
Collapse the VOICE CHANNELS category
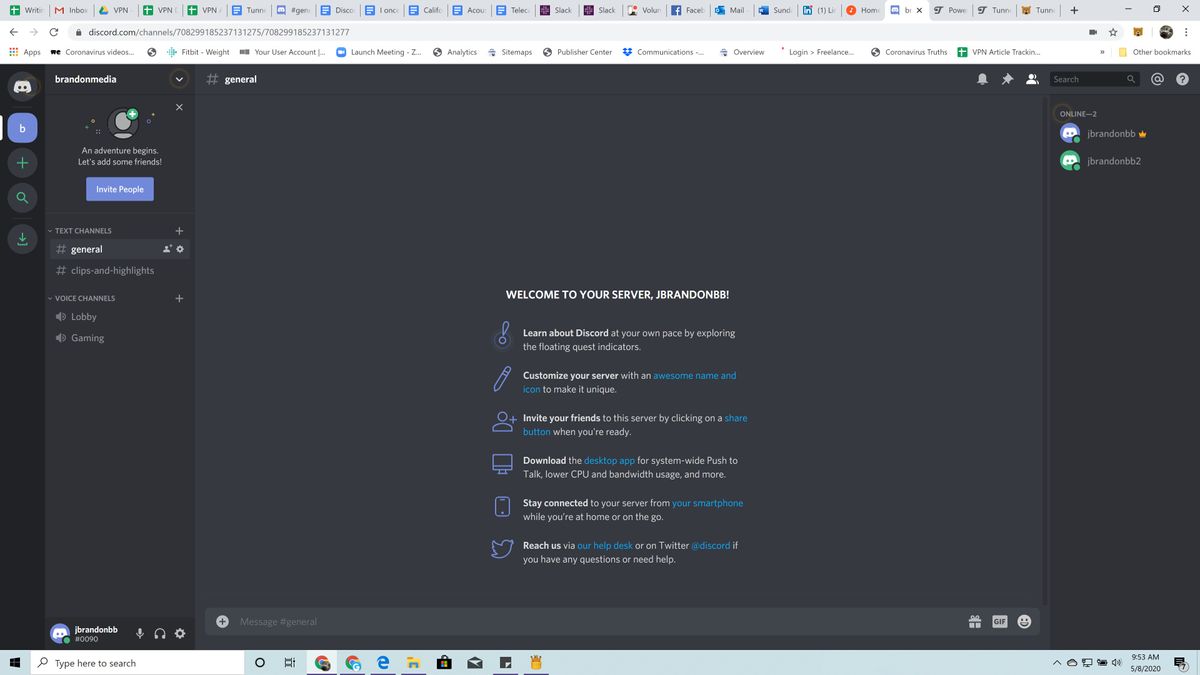tap(83, 298)
